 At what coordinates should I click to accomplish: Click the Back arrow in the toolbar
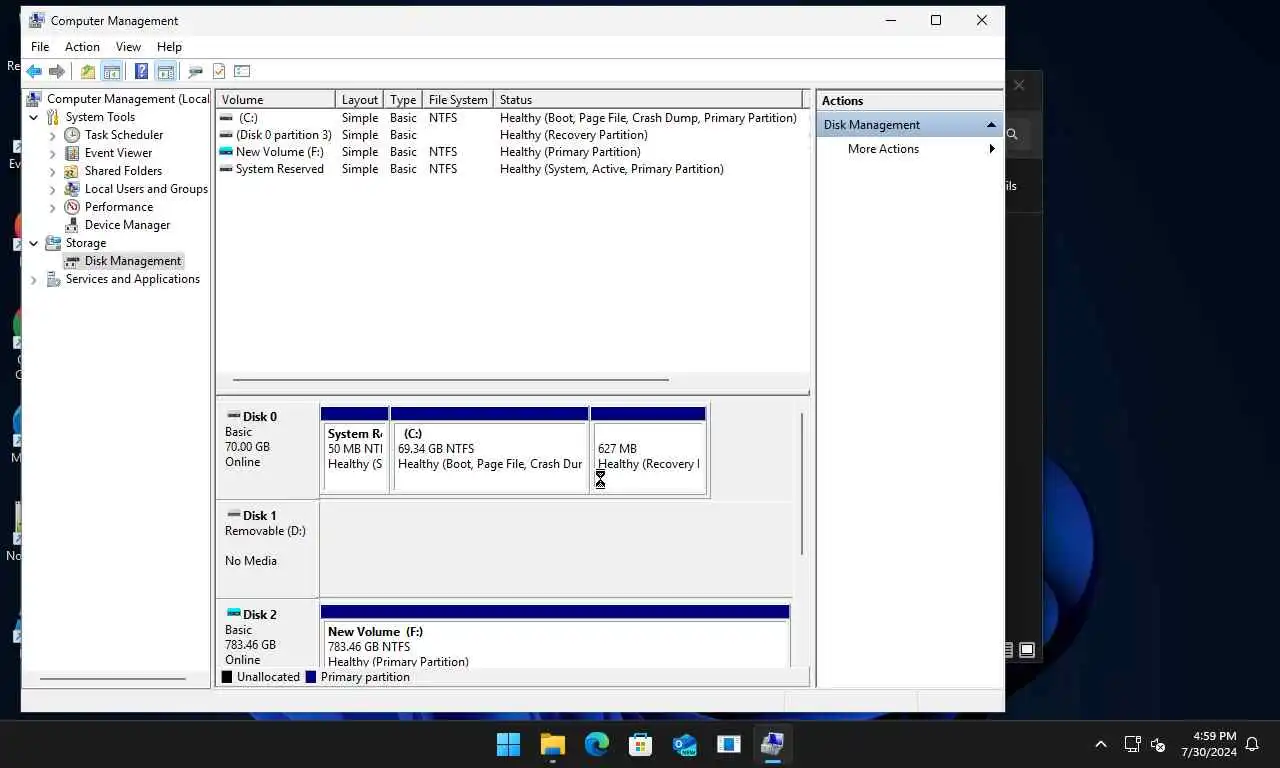(34, 72)
